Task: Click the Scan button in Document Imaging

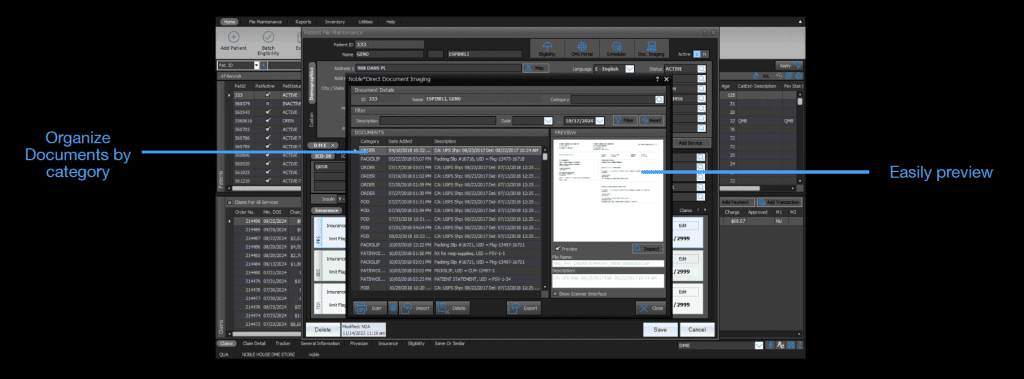Action: [x=370, y=307]
